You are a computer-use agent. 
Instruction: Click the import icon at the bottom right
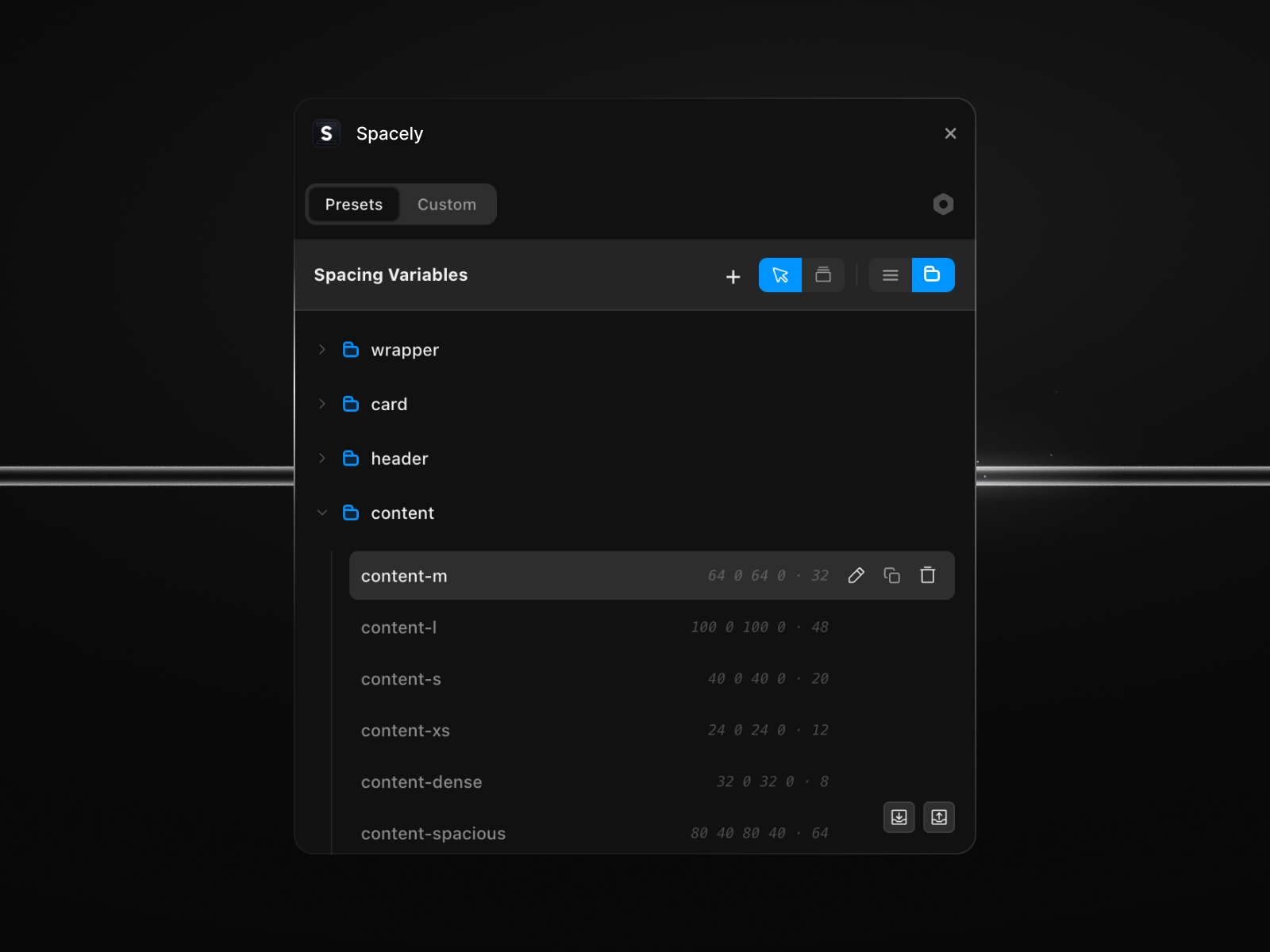pyautogui.click(x=899, y=817)
